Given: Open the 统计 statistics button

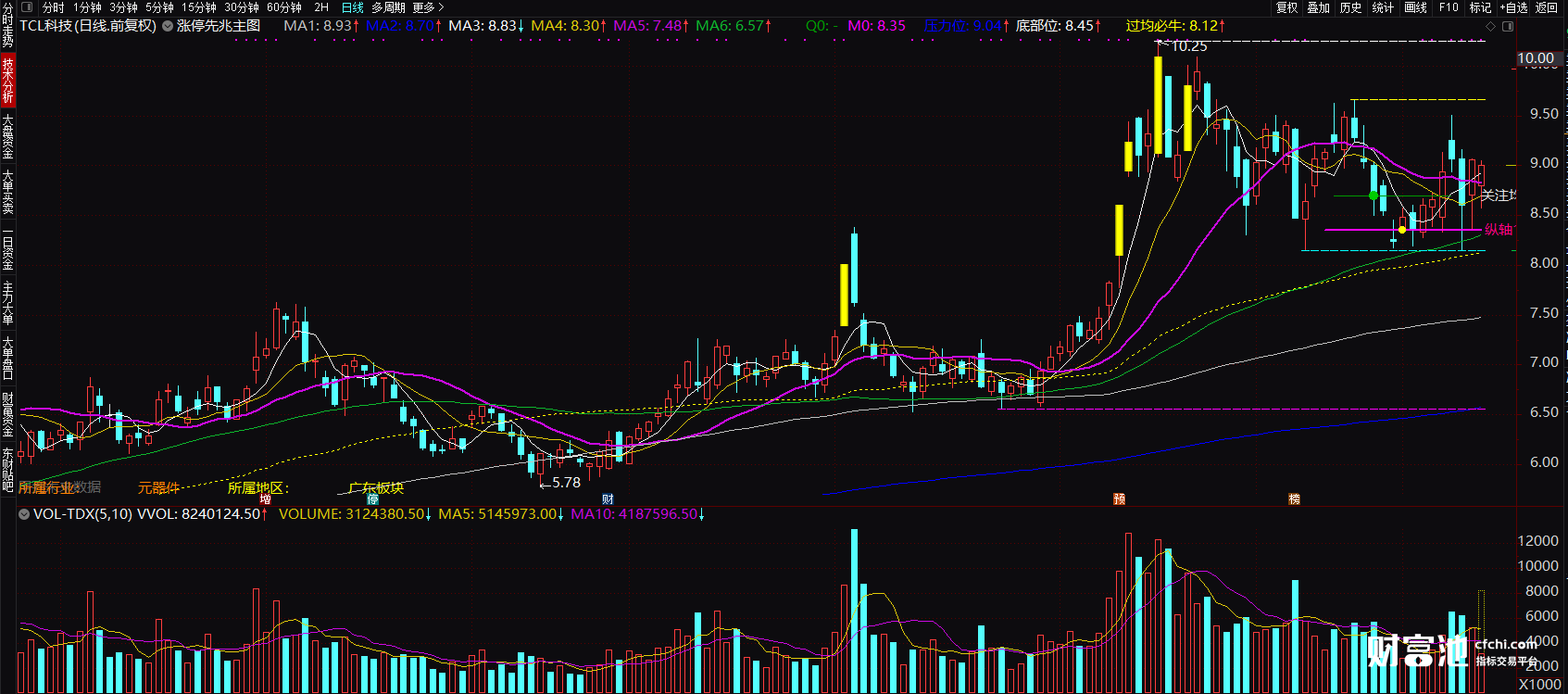Looking at the screenshot, I should point(1383,7).
